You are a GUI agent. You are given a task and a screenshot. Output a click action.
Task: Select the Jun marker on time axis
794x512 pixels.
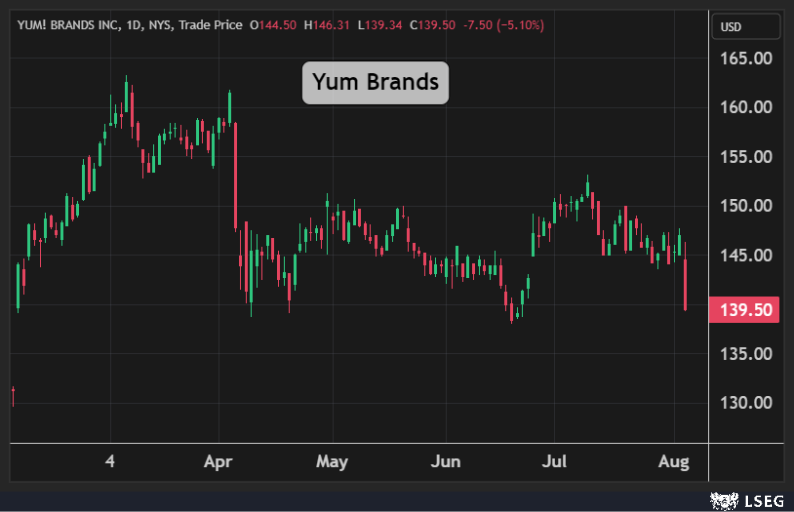445,462
